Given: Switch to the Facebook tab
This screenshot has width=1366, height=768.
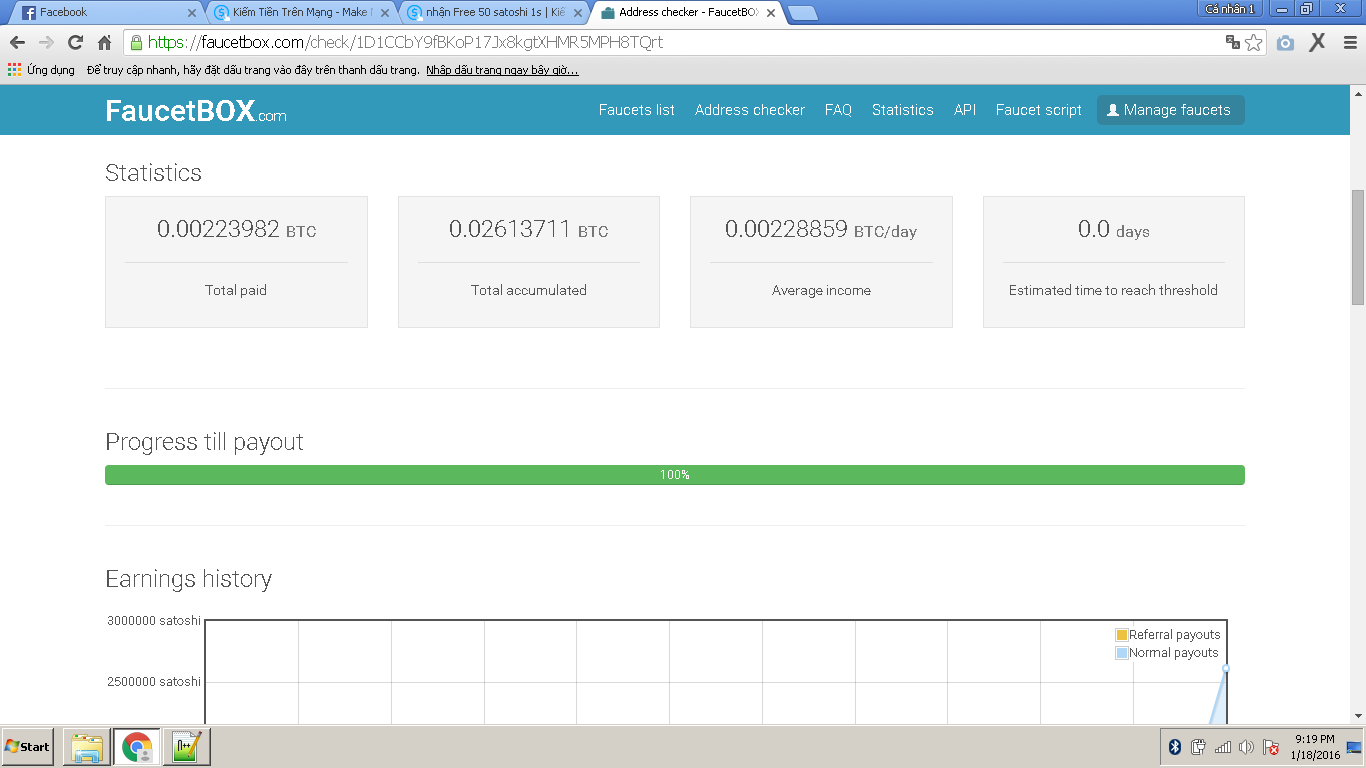Looking at the screenshot, I should (107, 13).
